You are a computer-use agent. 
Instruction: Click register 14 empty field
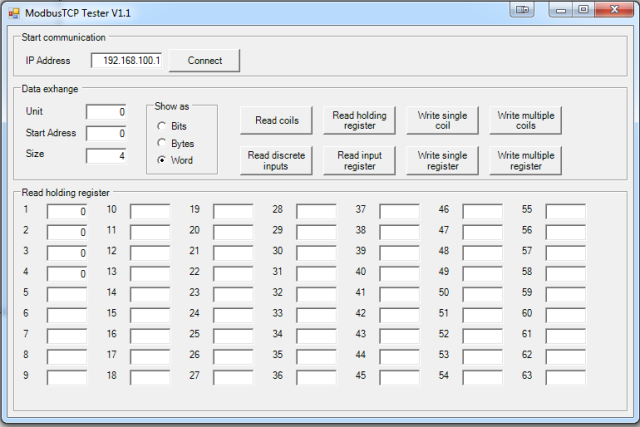click(150, 294)
